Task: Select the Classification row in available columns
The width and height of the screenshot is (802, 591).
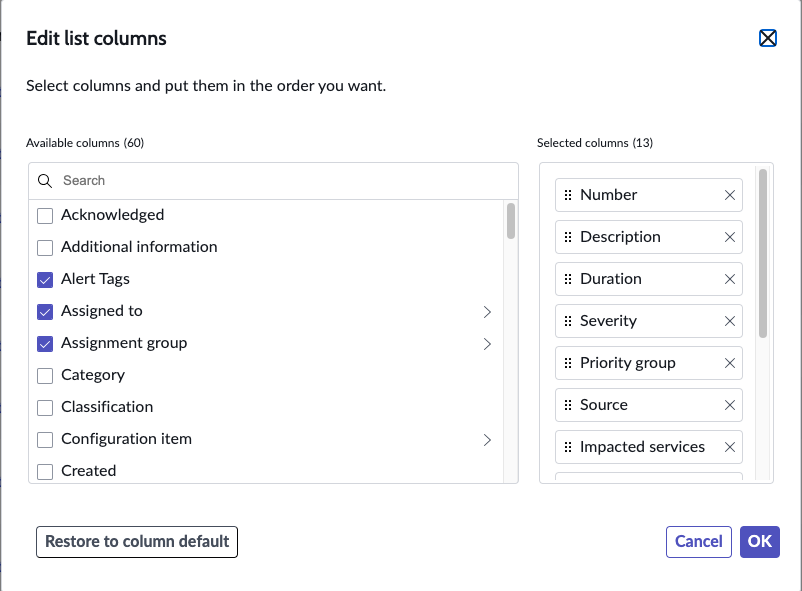Action: point(266,407)
